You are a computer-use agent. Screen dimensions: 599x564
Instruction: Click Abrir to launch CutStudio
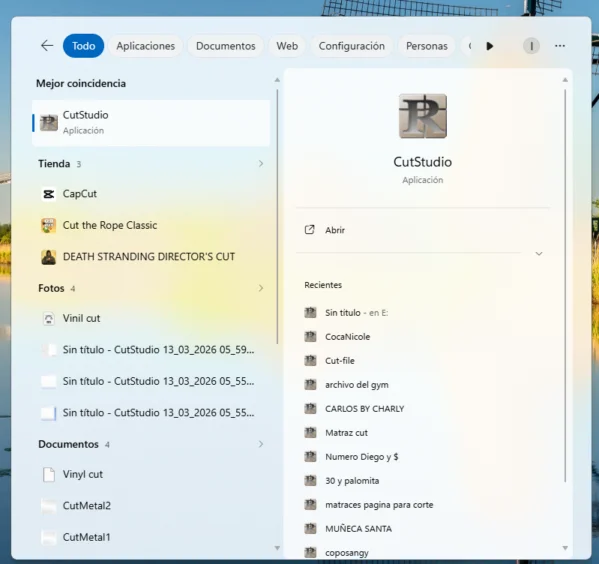423,230
